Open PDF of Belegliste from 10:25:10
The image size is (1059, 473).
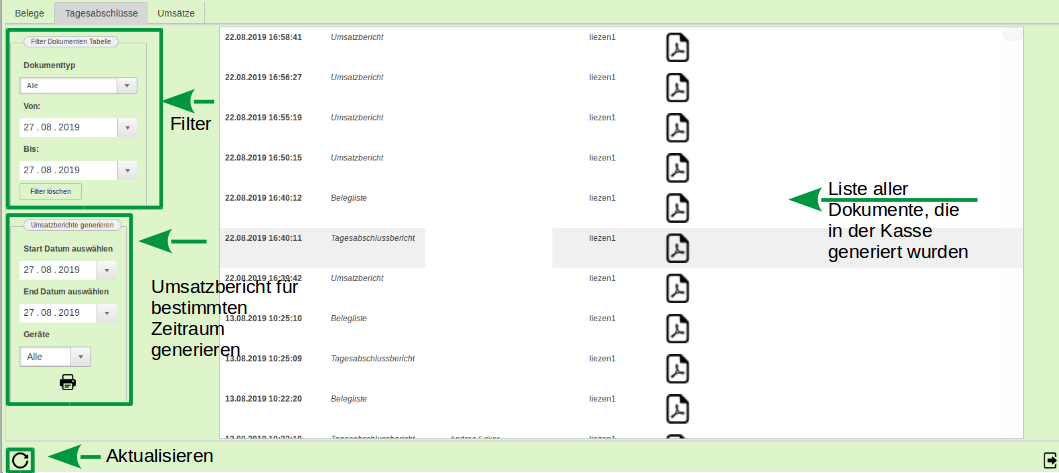point(678,328)
